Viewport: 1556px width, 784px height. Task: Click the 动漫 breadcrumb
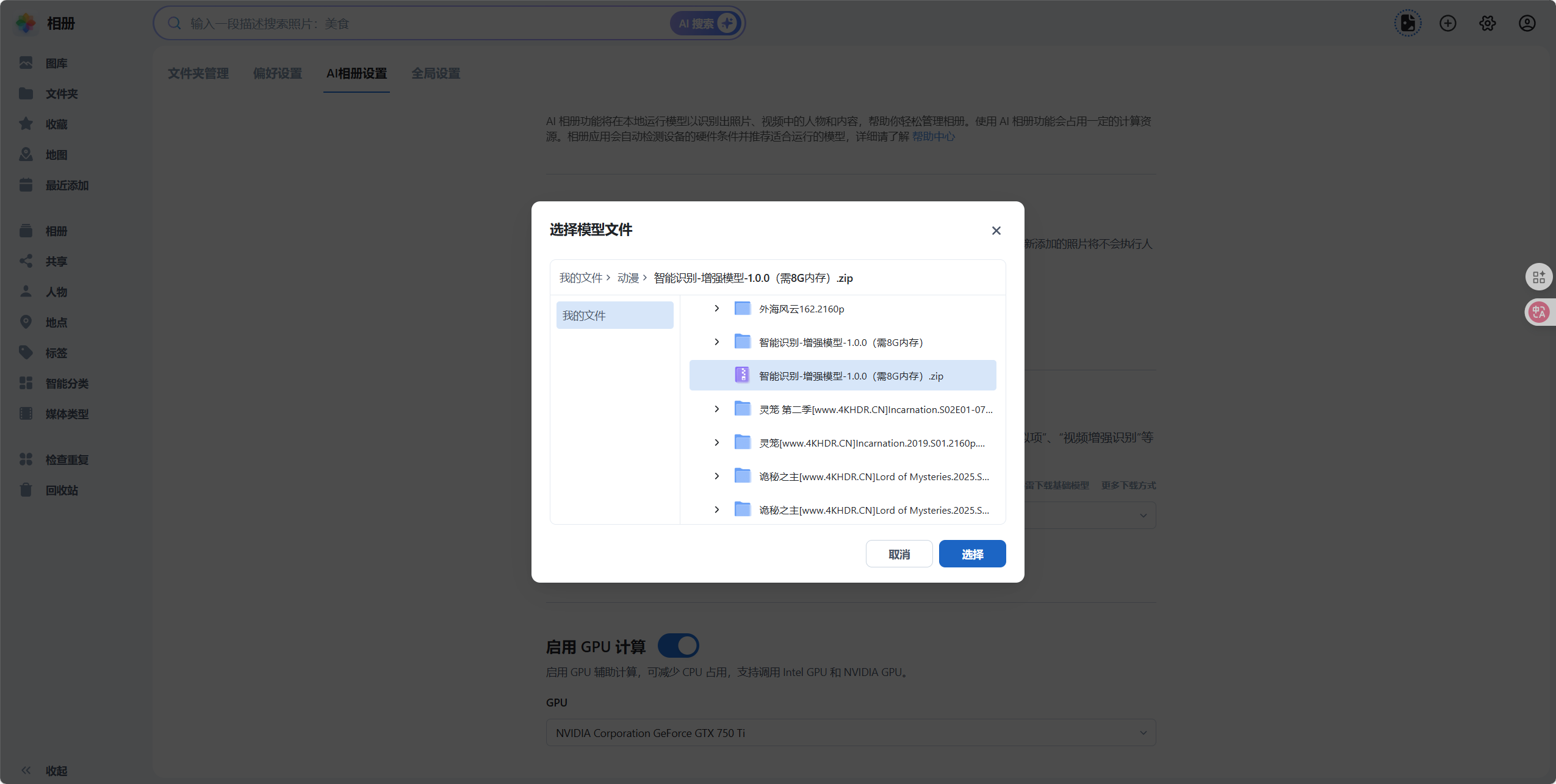[627, 278]
